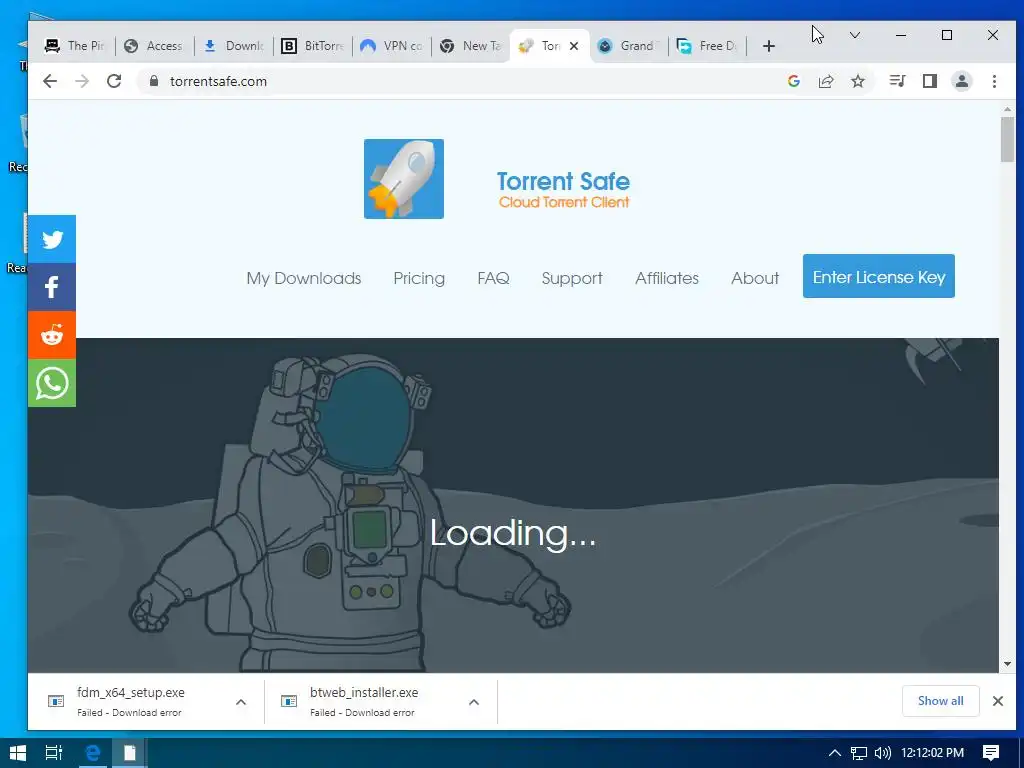Switch to the Download tab
This screenshot has width=1024, height=768.
point(233,46)
